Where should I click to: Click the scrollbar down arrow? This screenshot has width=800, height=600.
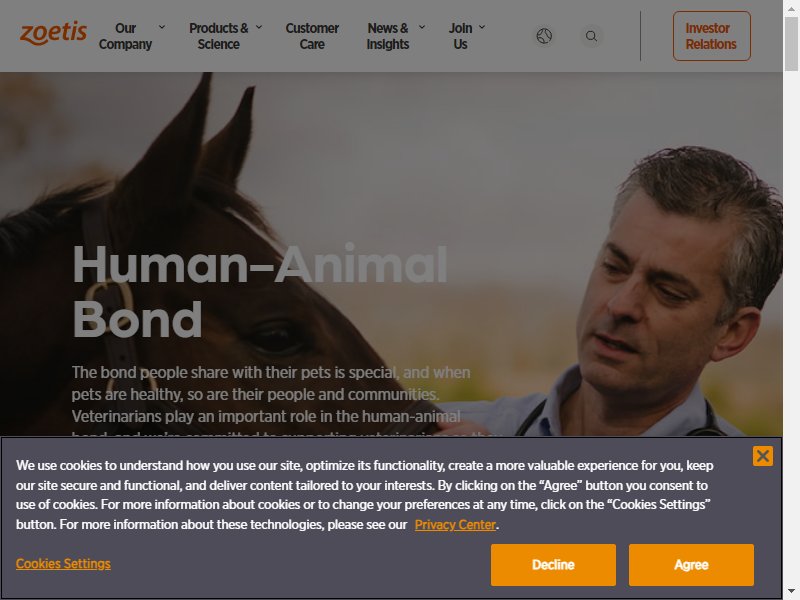pos(791,591)
